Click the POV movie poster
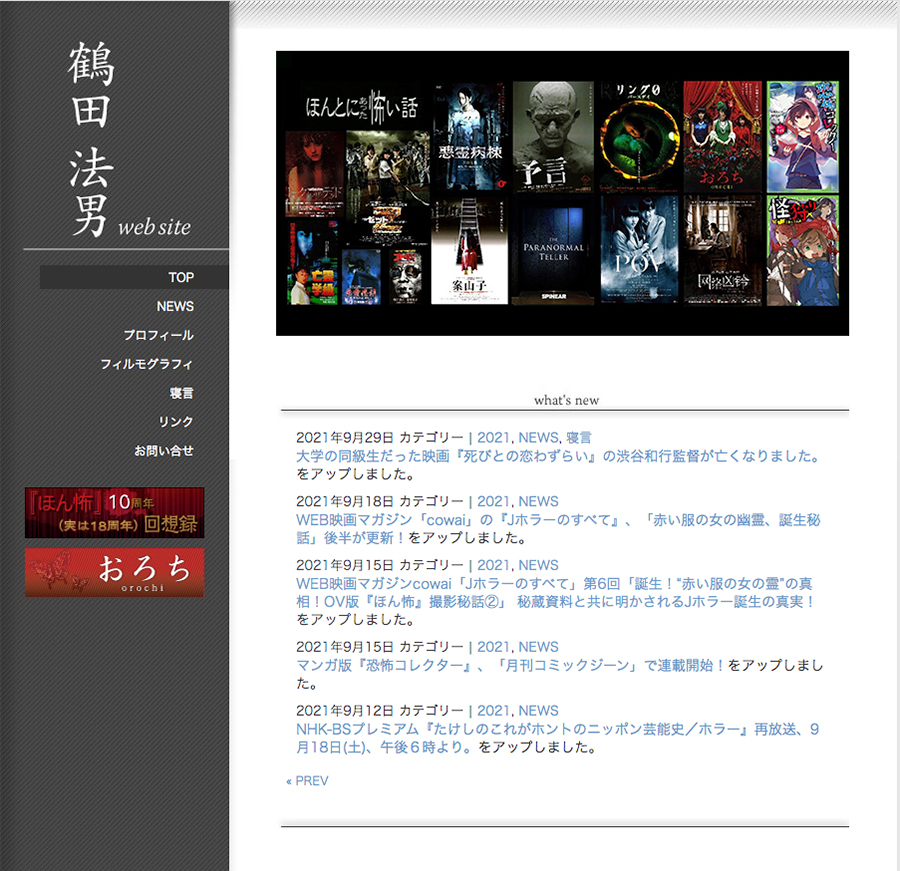The width and height of the screenshot is (900, 871). tap(639, 250)
